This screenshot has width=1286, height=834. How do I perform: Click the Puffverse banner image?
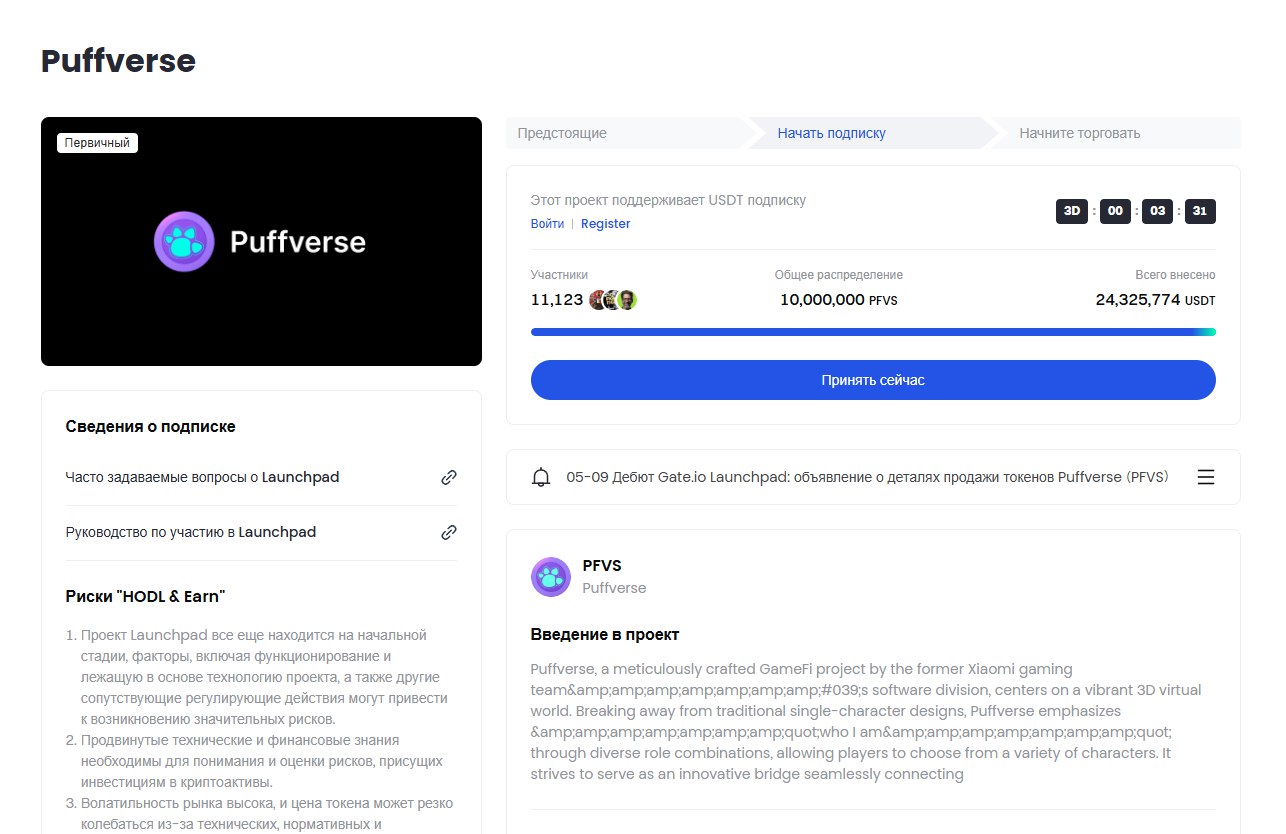(x=261, y=241)
